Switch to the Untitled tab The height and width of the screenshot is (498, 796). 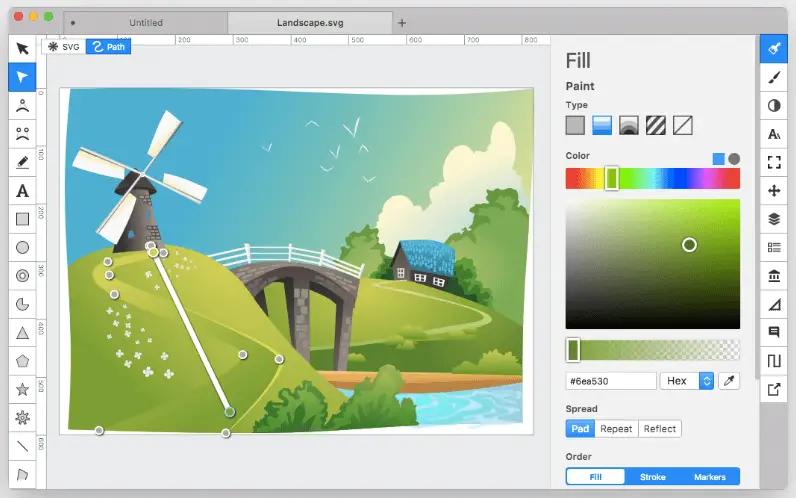tap(146, 22)
